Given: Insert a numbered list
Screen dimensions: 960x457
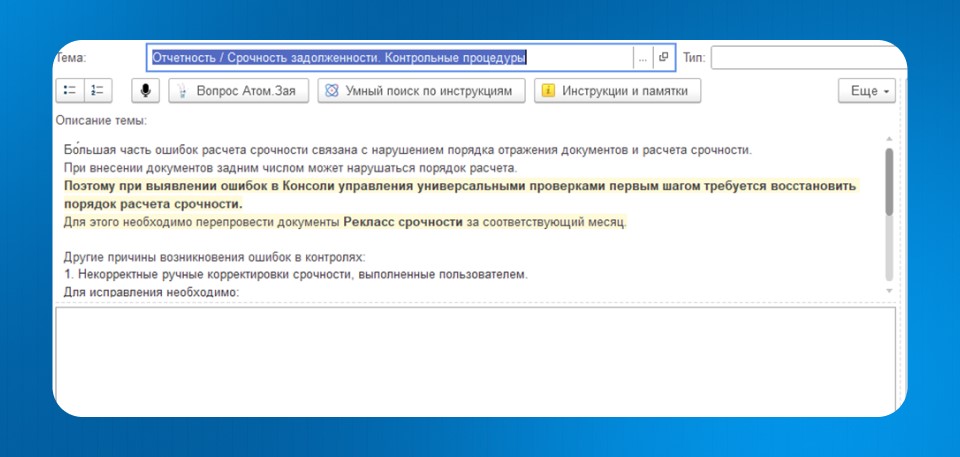Looking at the screenshot, I should (x=97, y=91).
